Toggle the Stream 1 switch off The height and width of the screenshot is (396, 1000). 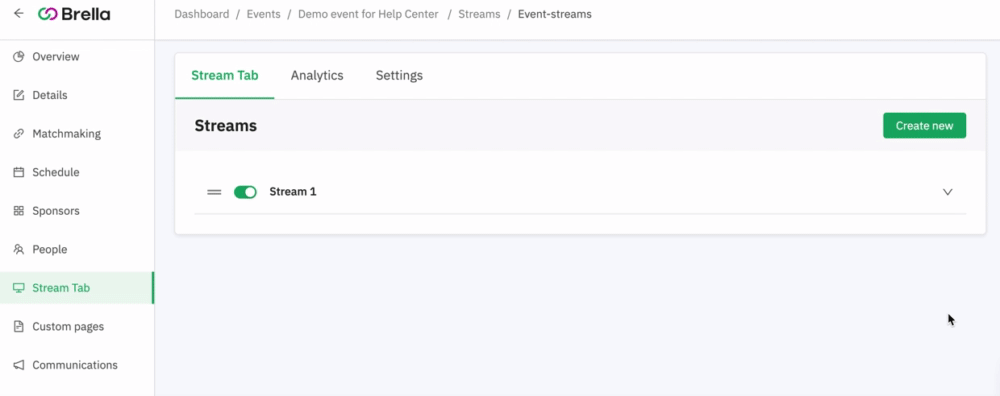pos(245,192)
